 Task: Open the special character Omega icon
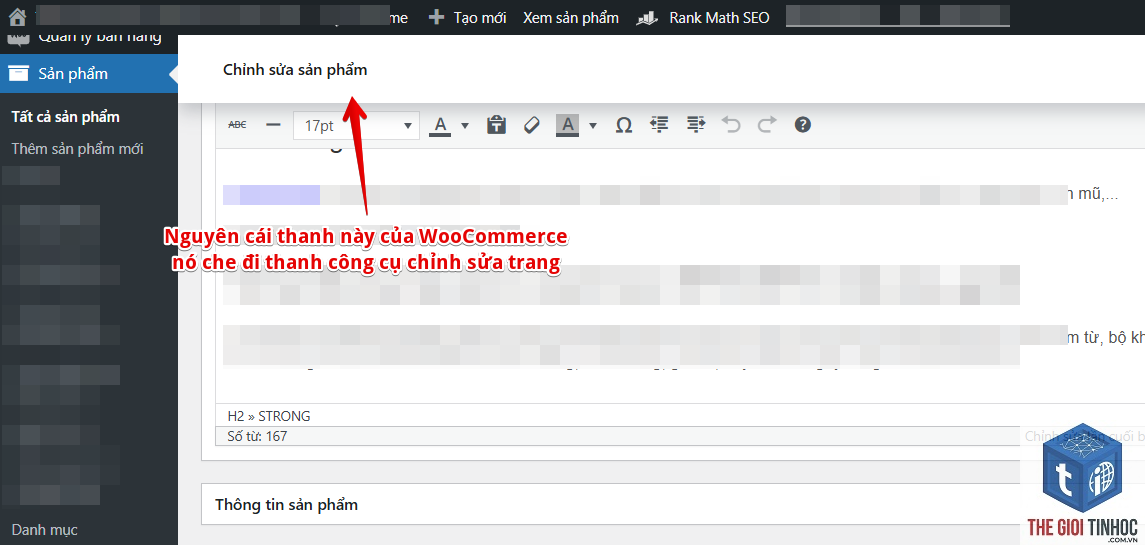[x=624, y=126]
